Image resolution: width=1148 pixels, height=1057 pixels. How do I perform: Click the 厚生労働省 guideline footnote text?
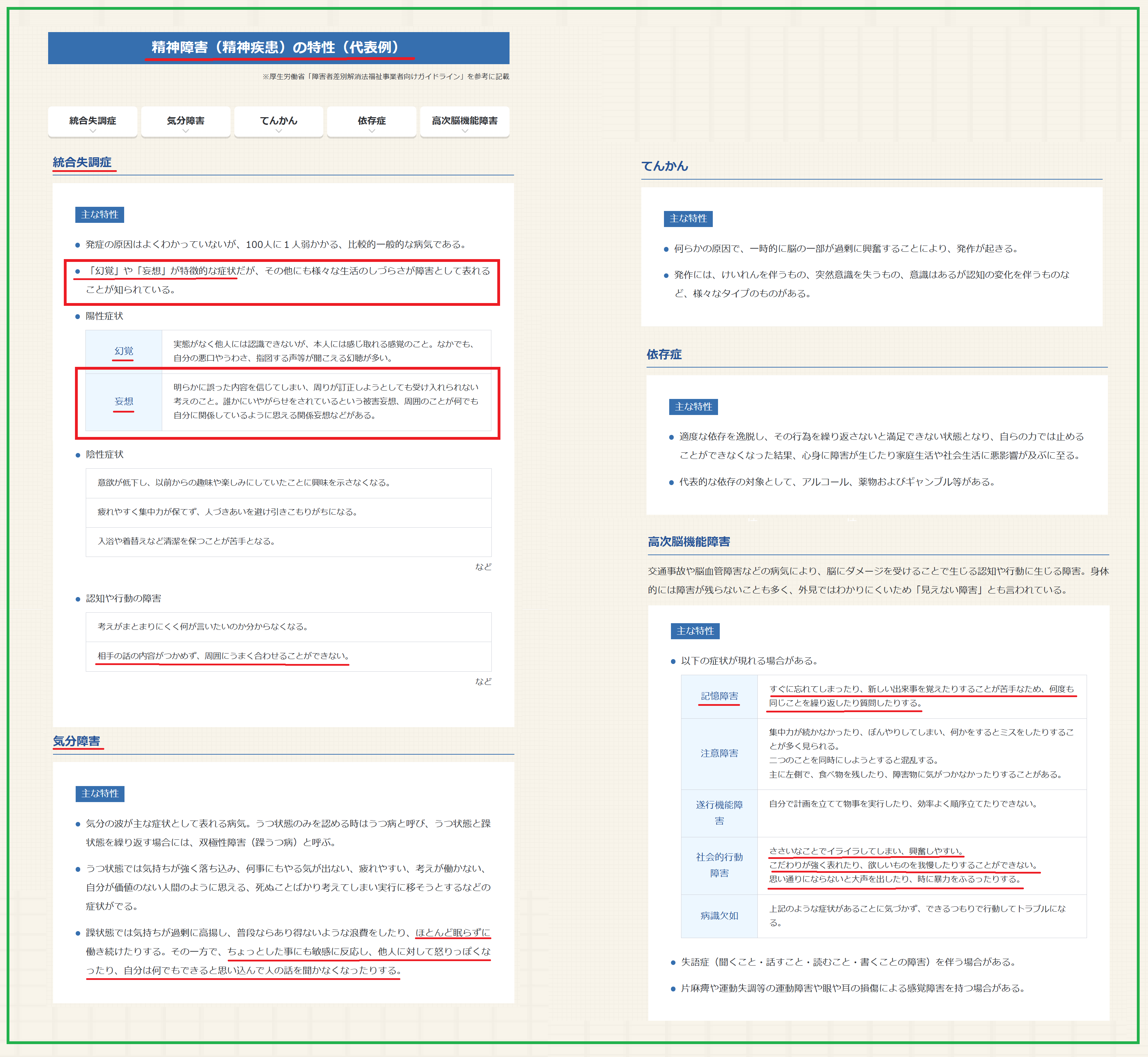(386, 77)
